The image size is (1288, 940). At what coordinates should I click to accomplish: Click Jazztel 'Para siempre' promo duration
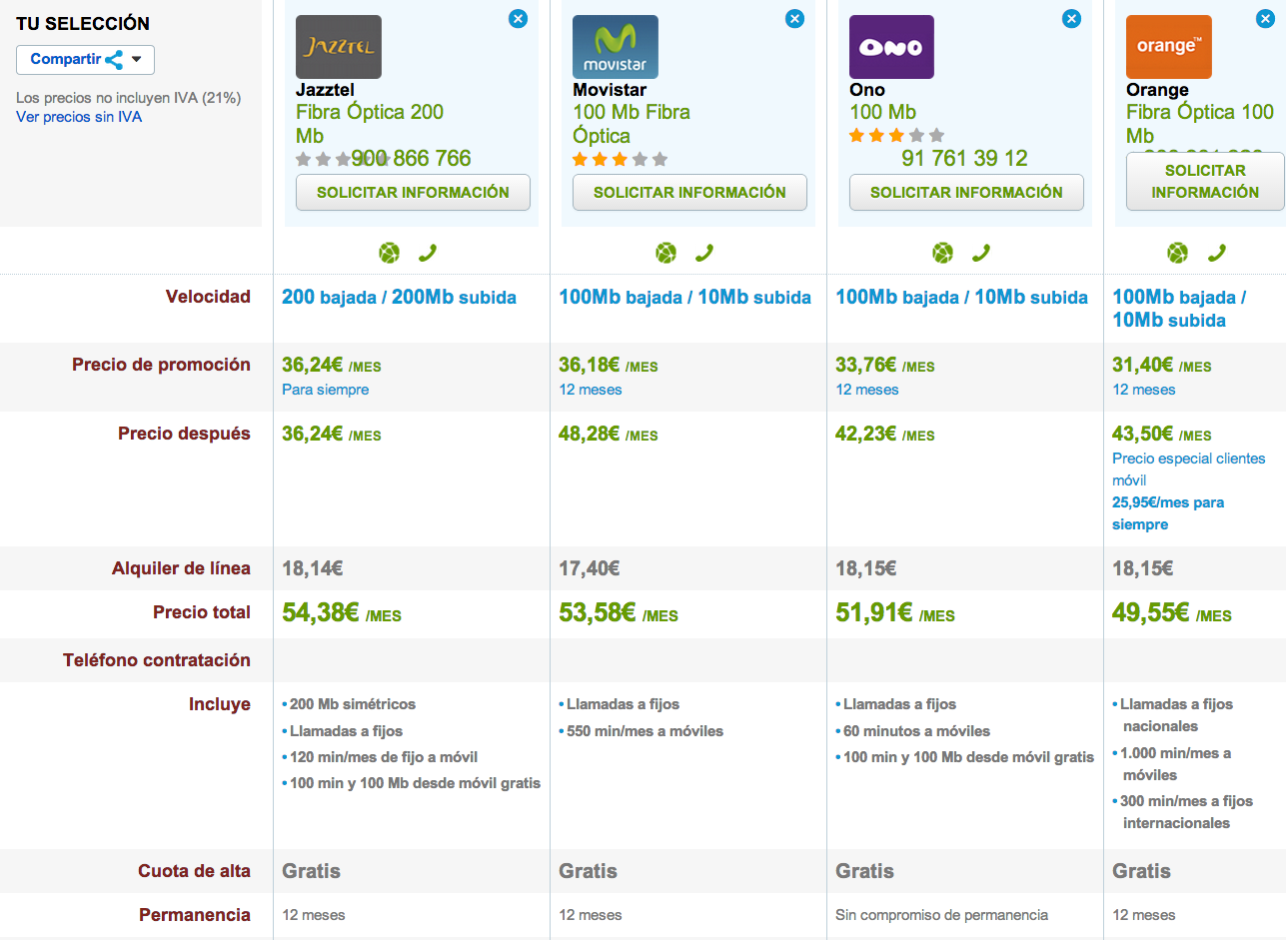click(x=325, y=390)
